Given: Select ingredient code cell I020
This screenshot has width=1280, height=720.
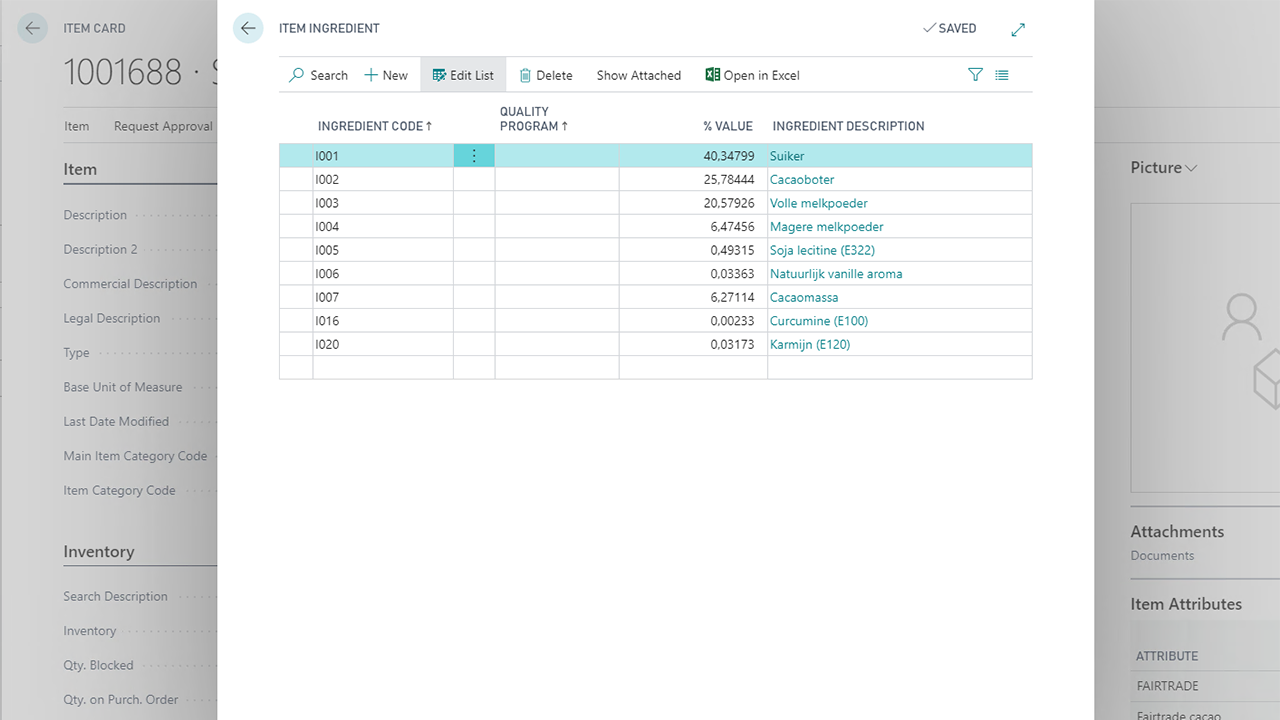Looking at the screenshot, I should (383, 344).
